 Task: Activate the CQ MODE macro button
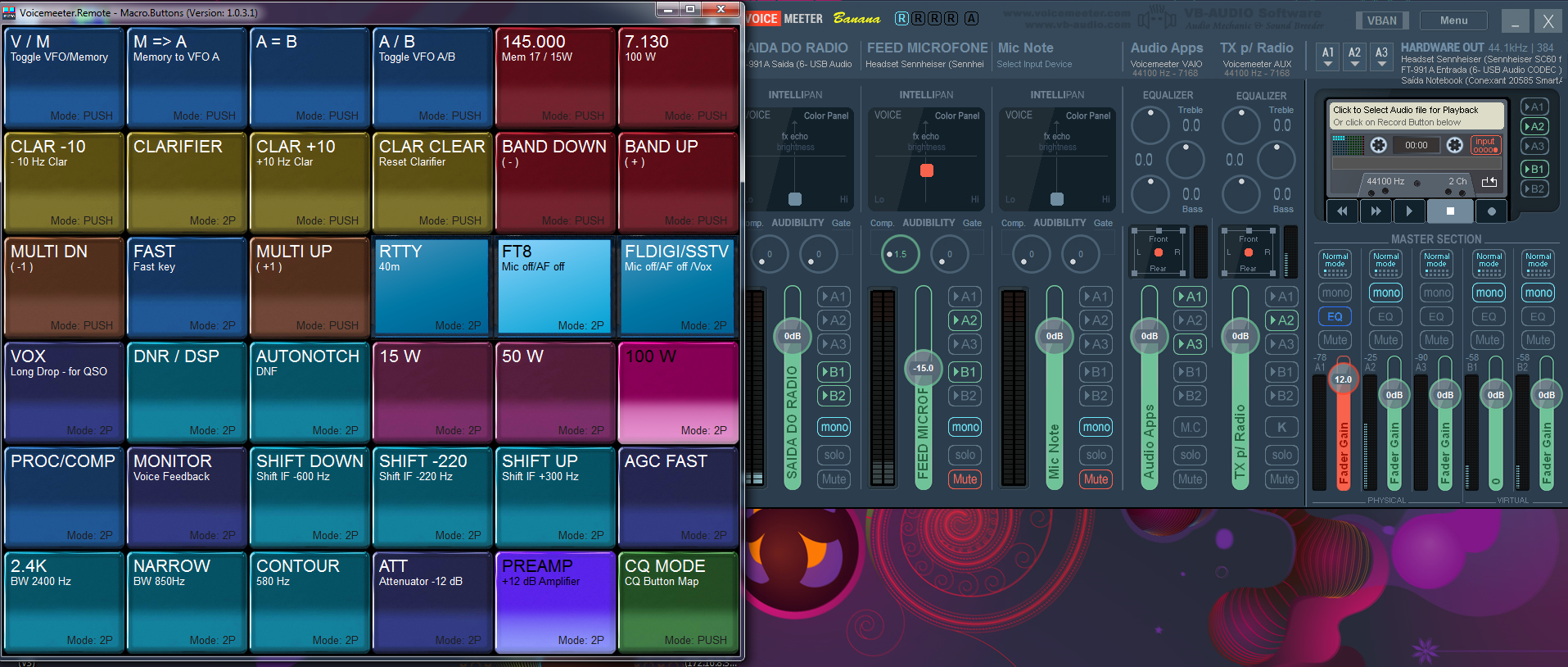click(x=678, y=601)
